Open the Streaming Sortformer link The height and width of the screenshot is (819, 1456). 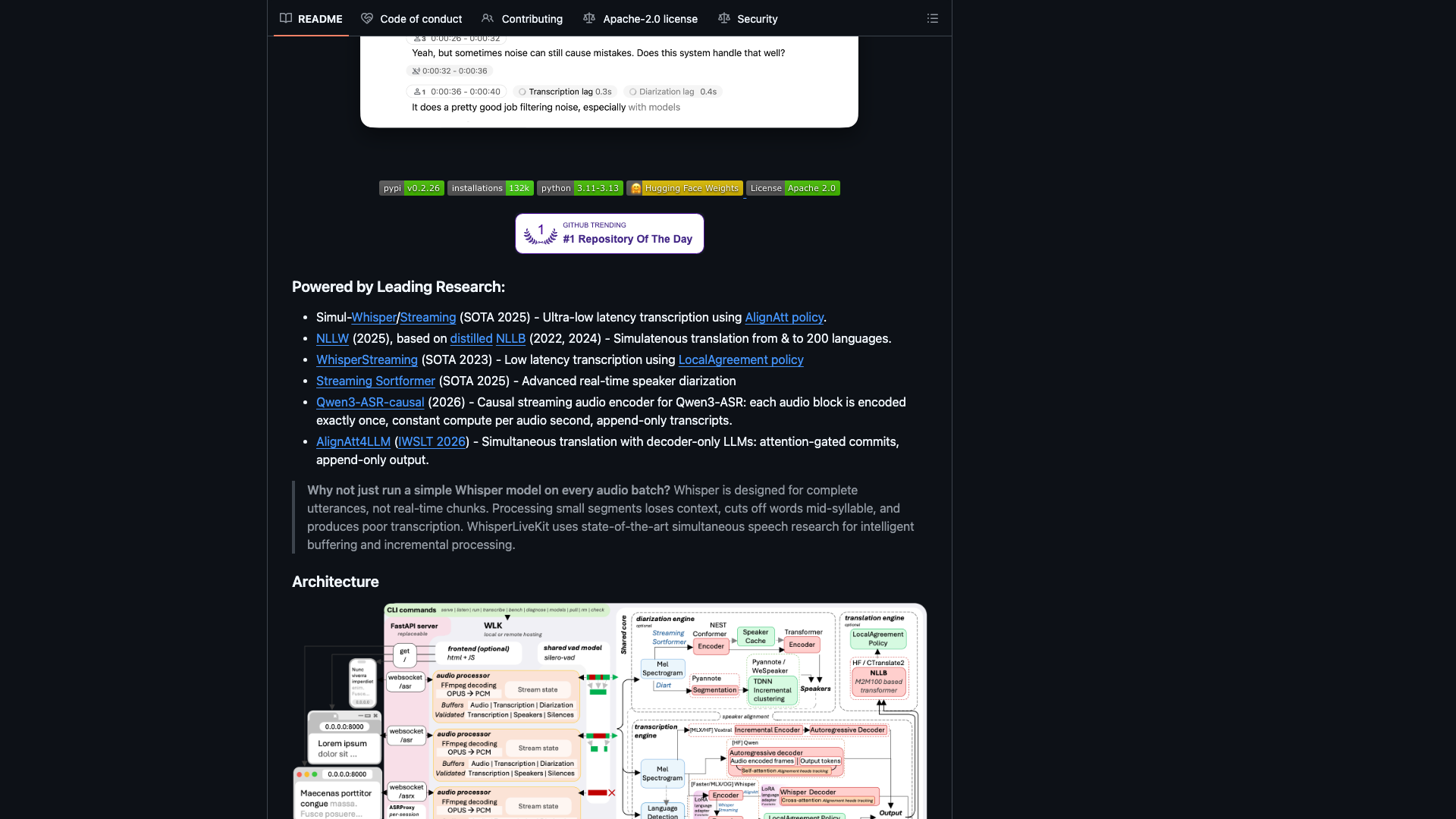point(375,381)
